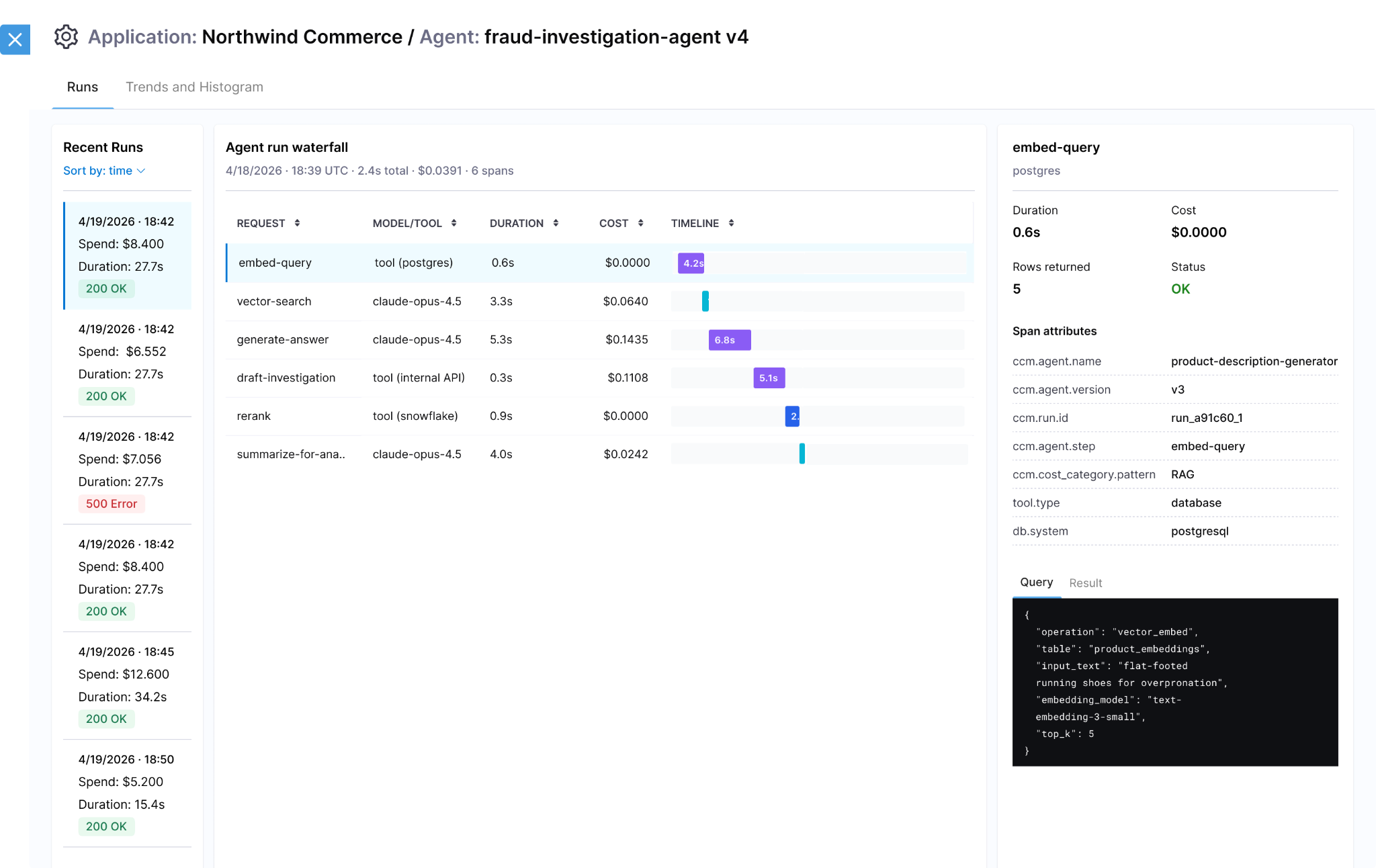The height and width of the screenshot is (868, 1376).
Task: Sort by the REQUEST column arrows
Action: pyautogui.click(x=297, y=223)
